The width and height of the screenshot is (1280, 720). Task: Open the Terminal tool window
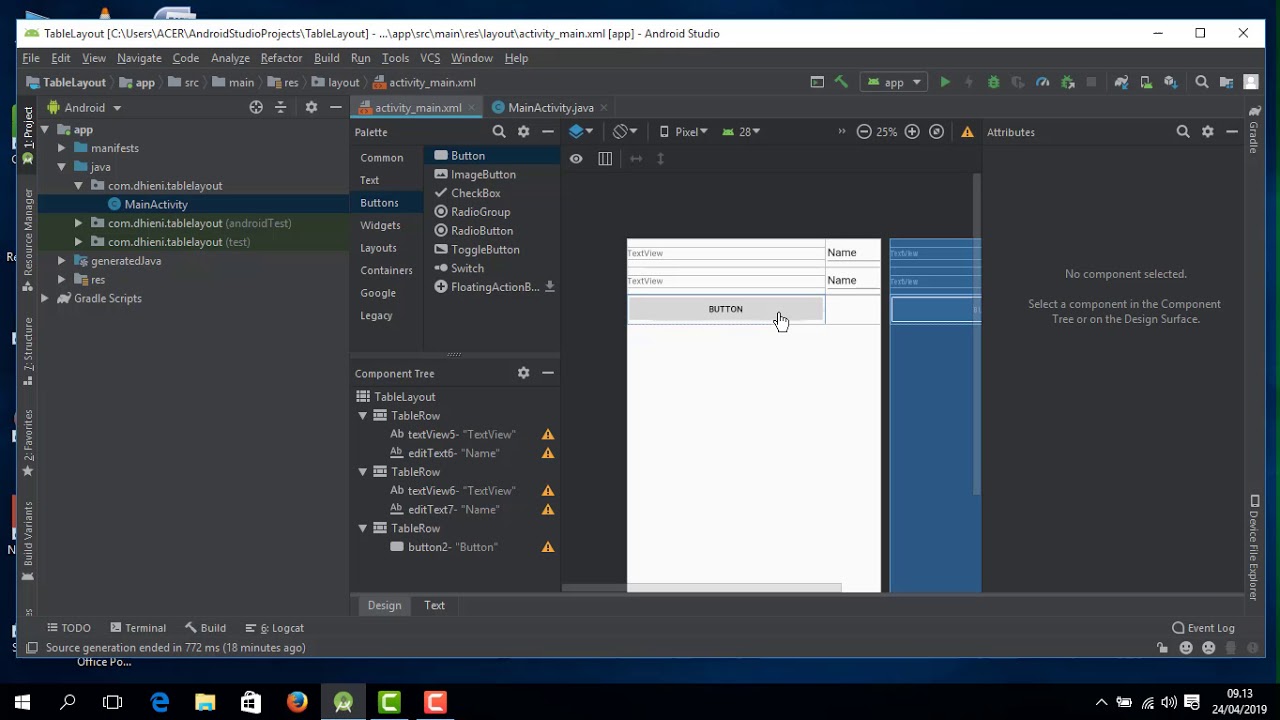(x=139, y=628)
